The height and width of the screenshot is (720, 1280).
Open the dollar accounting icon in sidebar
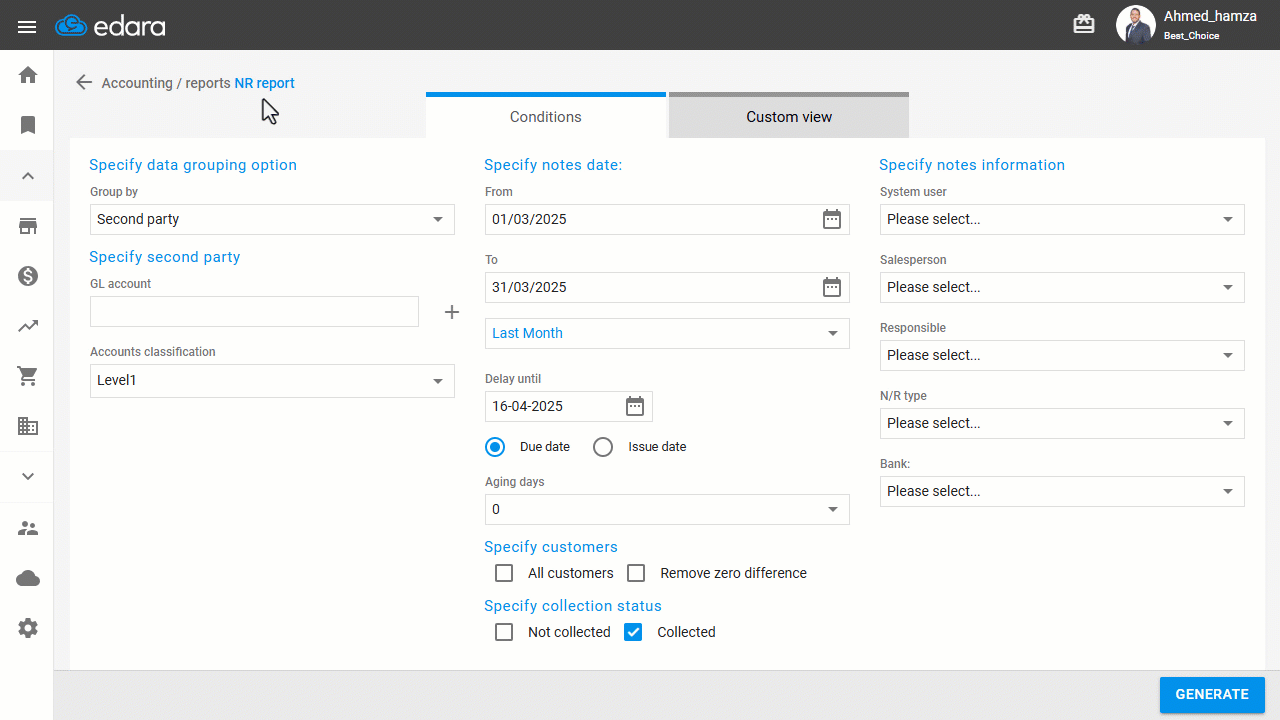28,276
